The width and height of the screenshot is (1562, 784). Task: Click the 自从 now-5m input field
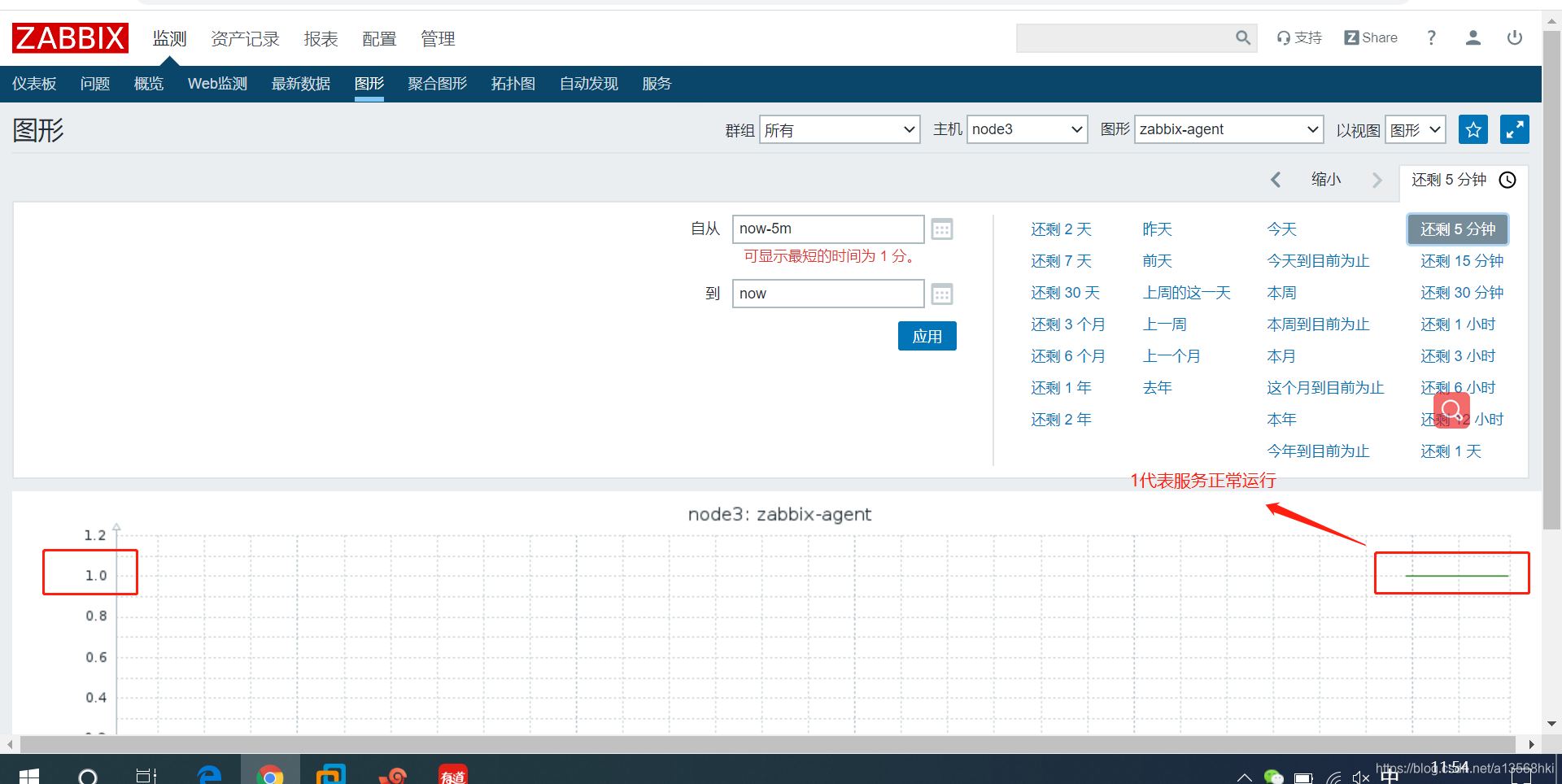coord(828,229)
